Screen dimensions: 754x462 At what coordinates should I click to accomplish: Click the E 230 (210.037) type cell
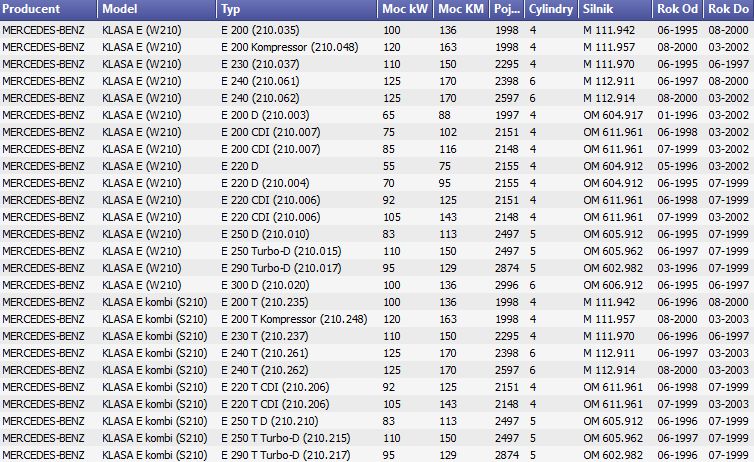(260, 64)
